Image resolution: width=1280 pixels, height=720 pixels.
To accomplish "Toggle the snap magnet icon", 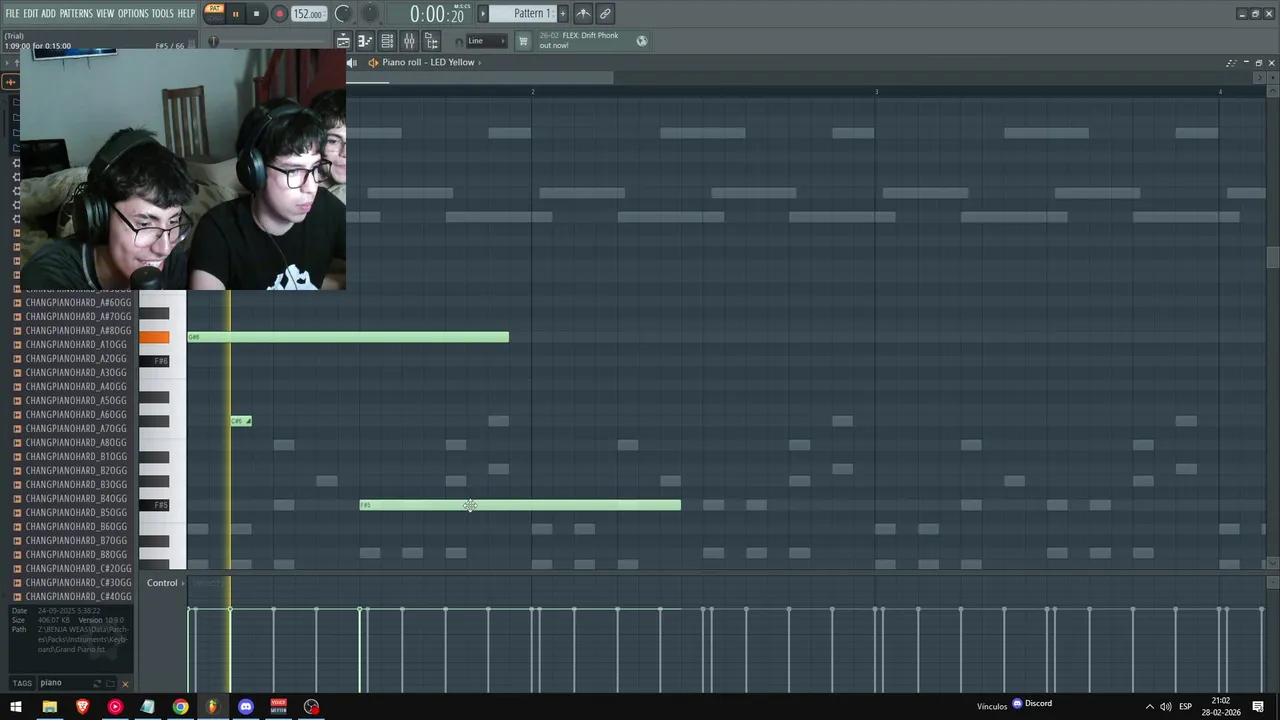I will [x=459, y=42].
